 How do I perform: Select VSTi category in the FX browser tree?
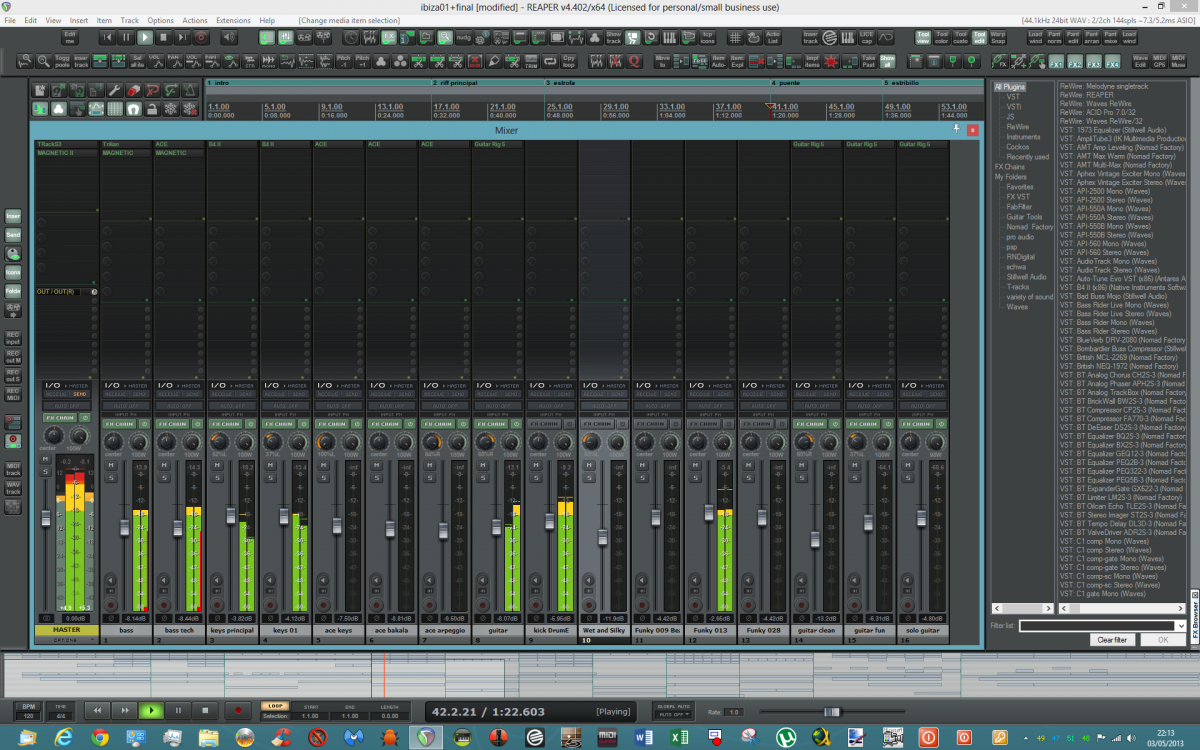1014,107
